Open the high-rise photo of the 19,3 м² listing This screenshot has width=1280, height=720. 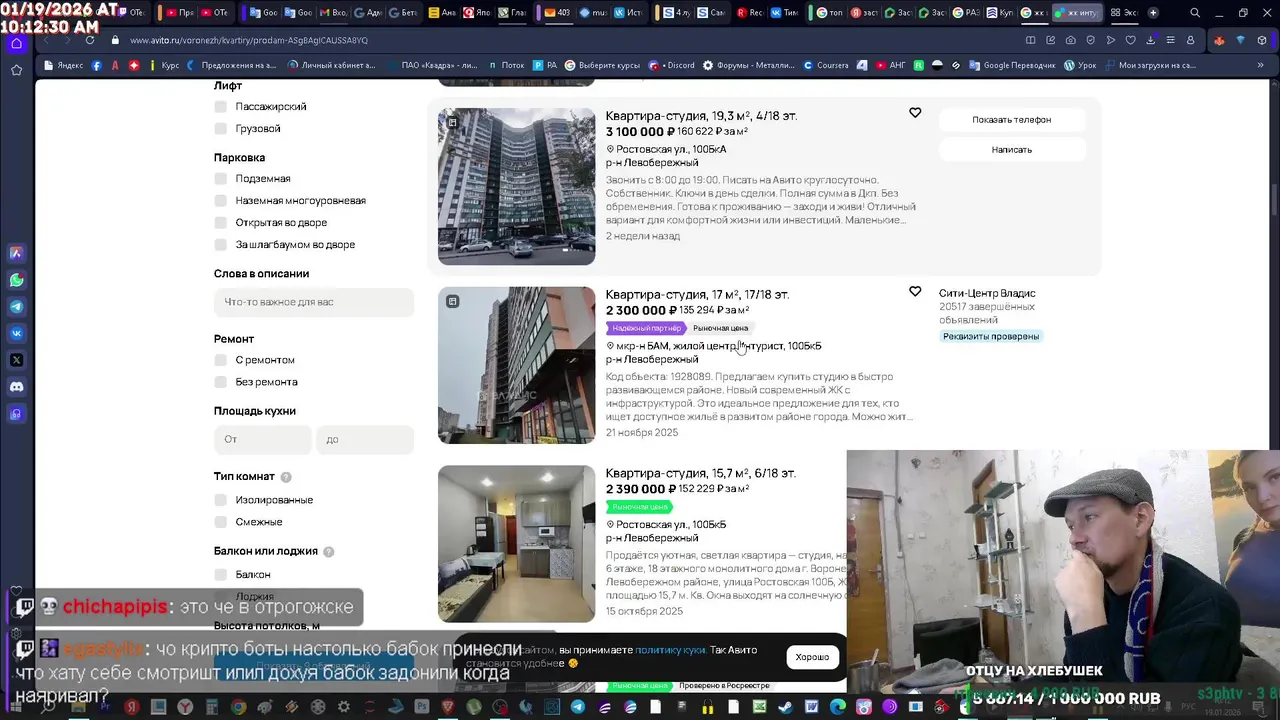[516, 186]
